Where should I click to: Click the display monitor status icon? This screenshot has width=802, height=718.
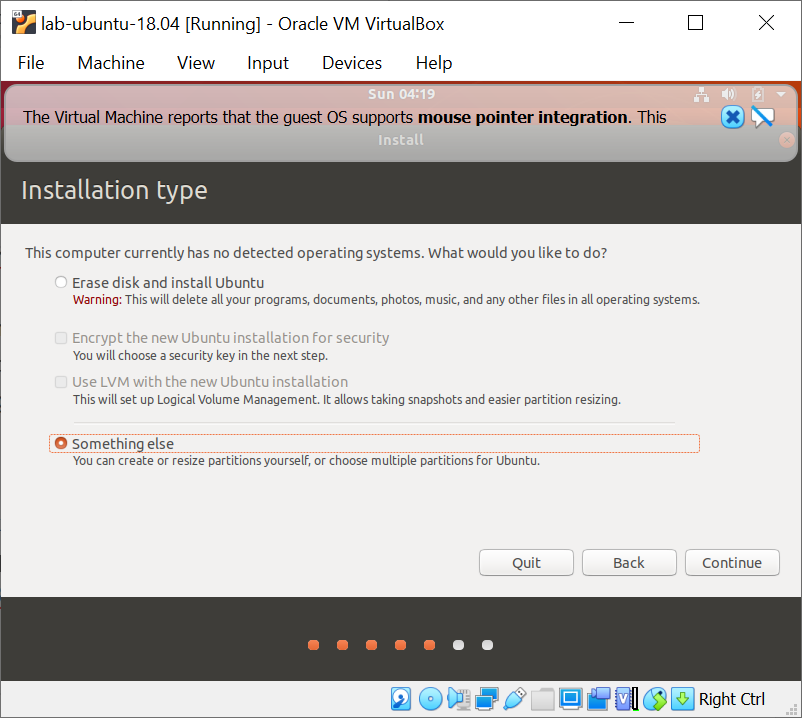(x=570, y=699)
